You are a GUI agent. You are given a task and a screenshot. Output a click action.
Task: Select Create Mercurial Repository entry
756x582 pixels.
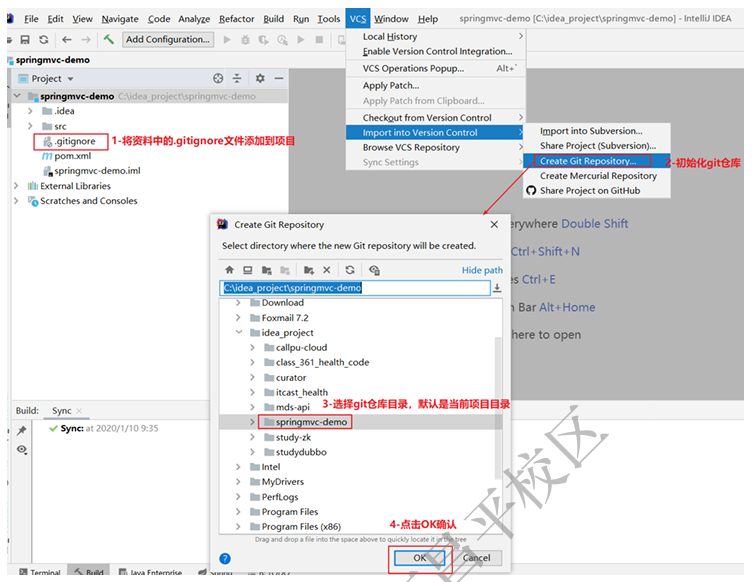(598, 176)
